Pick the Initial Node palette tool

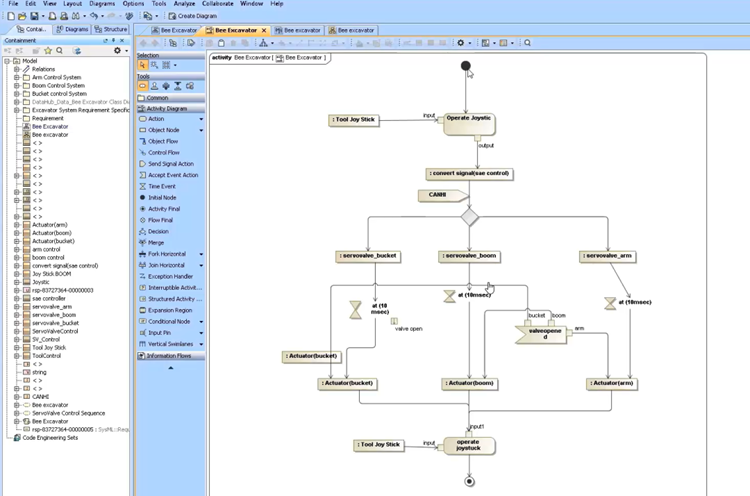coord(162,197)
